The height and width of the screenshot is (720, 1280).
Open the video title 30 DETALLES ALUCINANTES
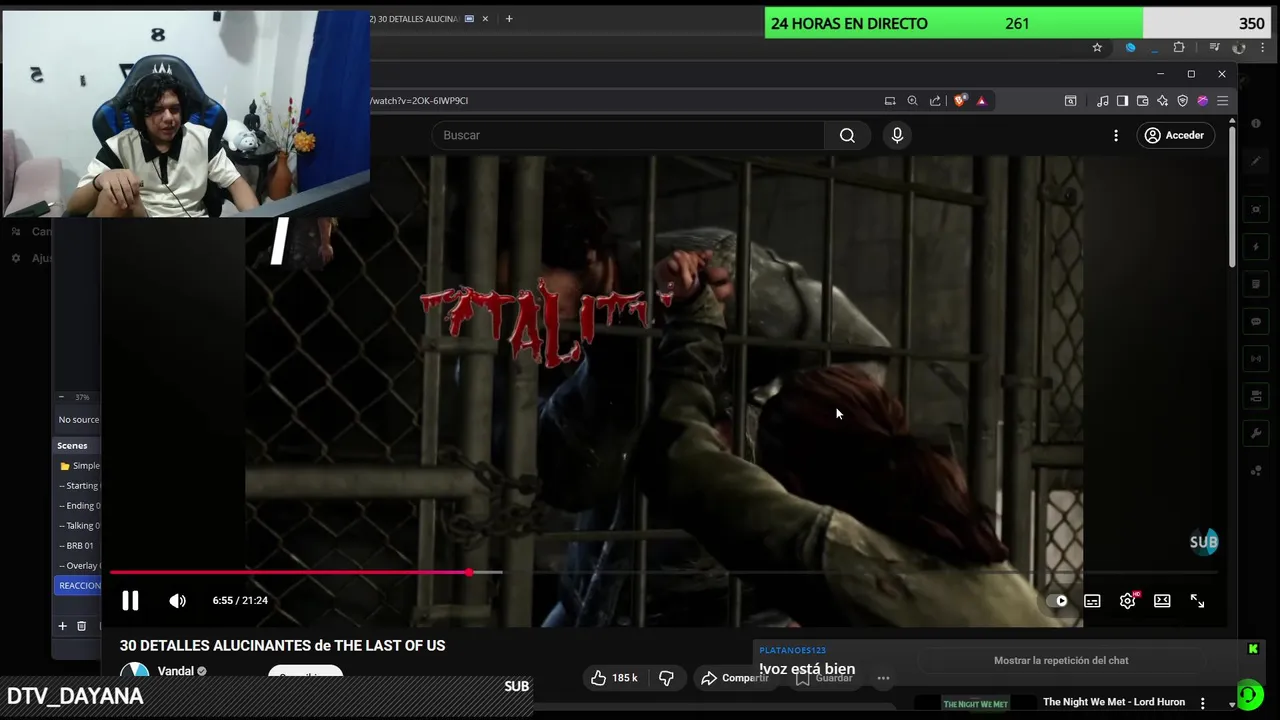click(282, 646)
